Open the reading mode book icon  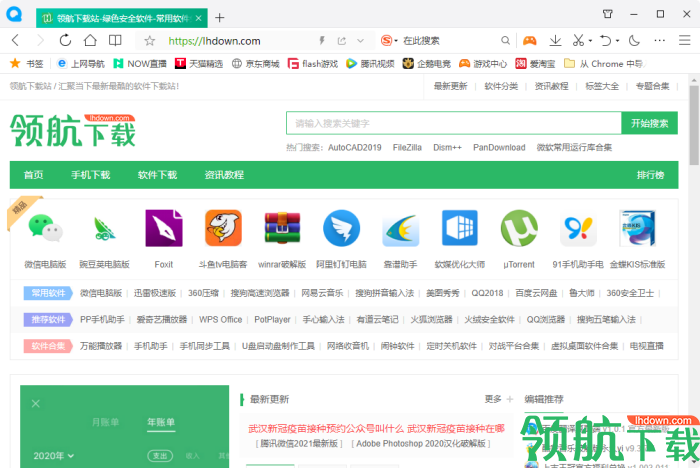click(x=115, y=41)
